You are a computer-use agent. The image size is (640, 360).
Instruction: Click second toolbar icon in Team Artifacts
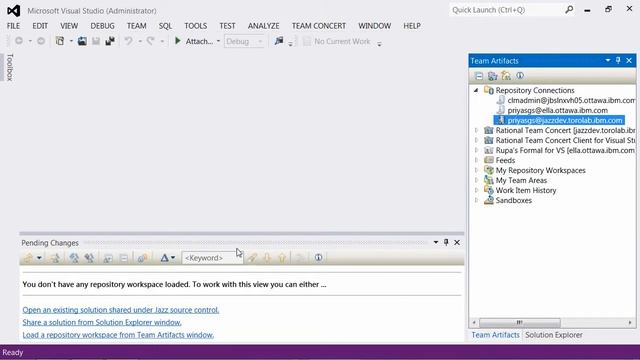point(493,76)
